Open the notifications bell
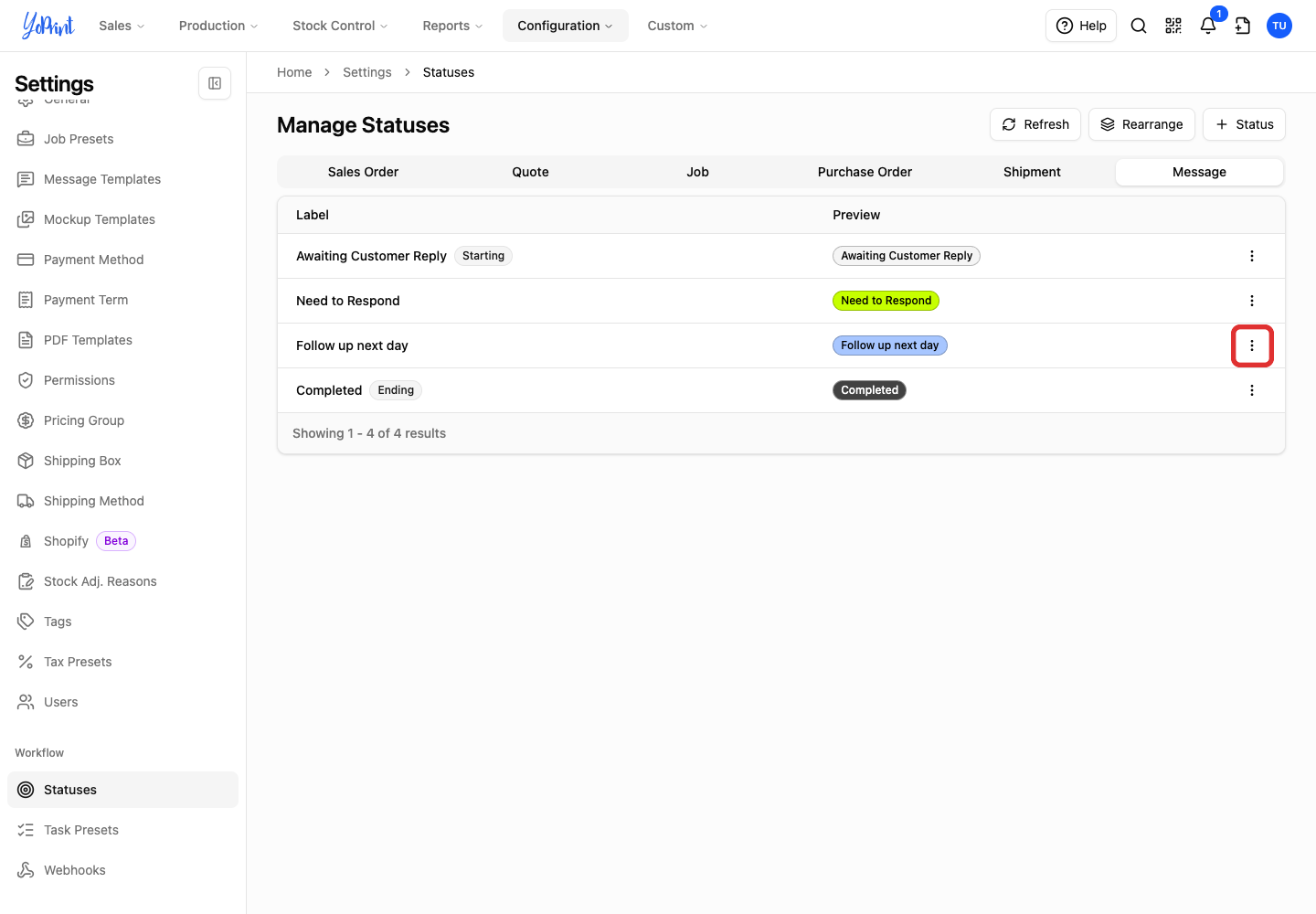Screen dimensions: 1316x914 (1208, 26)
